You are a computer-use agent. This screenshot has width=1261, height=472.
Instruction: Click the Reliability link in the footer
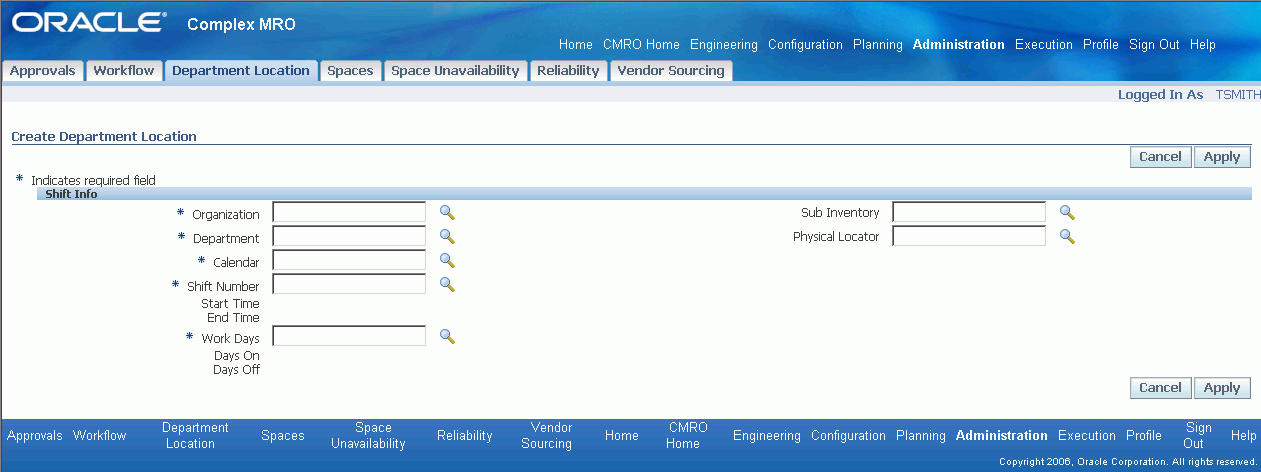[x=465, y=436]
